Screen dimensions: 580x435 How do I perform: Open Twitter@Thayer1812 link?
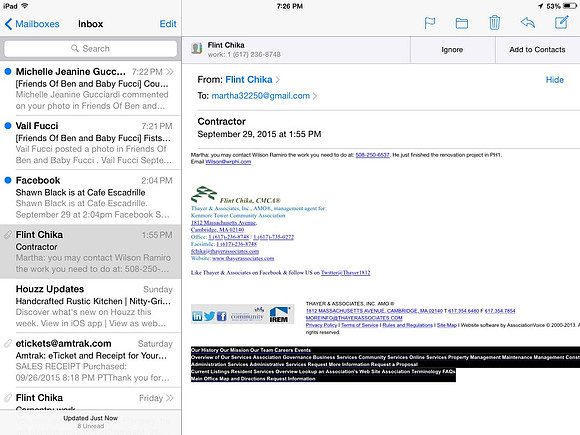click(x=345, y=273)
